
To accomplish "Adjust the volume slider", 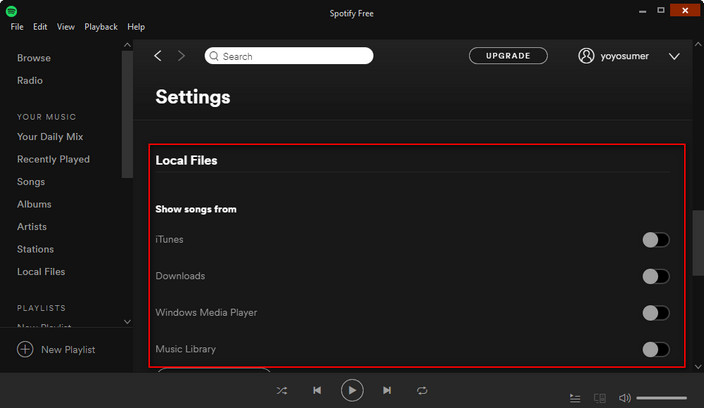I will (x=661, y=398).
